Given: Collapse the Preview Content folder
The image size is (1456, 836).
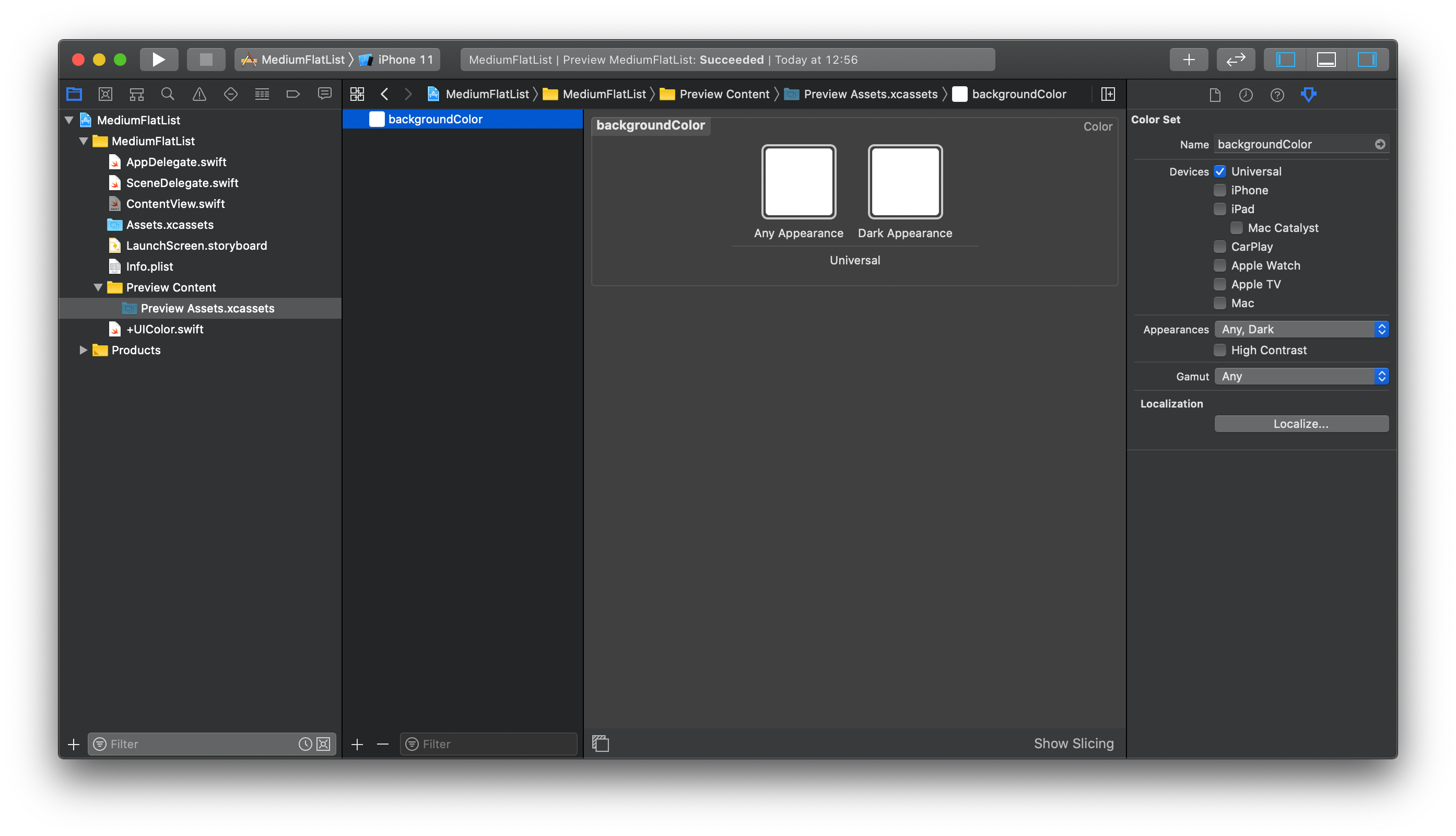Looking at the screenshot, I should tap(98, 287).
